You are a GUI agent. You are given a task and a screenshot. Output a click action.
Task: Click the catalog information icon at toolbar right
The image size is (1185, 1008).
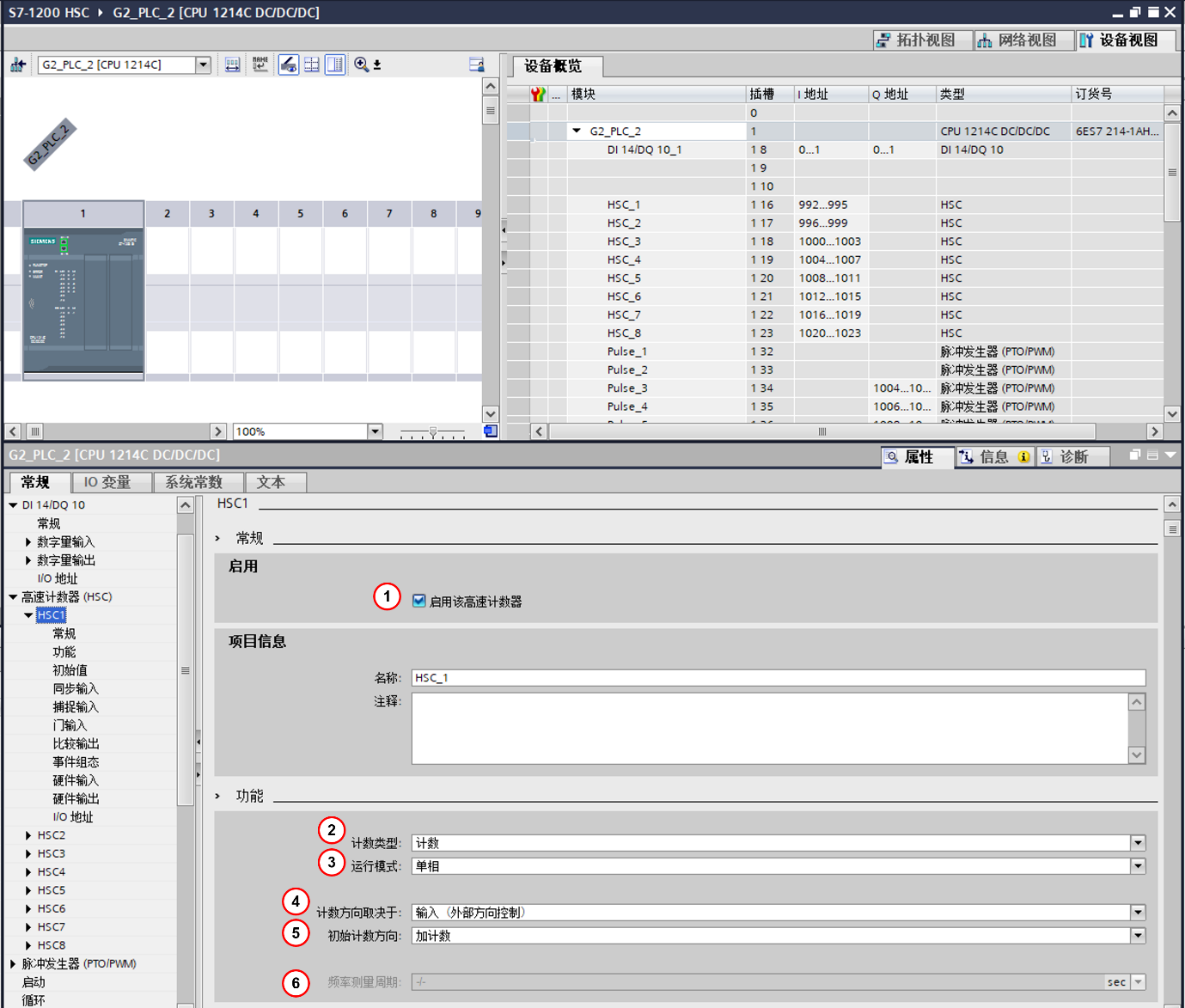(x=477, y=64)
